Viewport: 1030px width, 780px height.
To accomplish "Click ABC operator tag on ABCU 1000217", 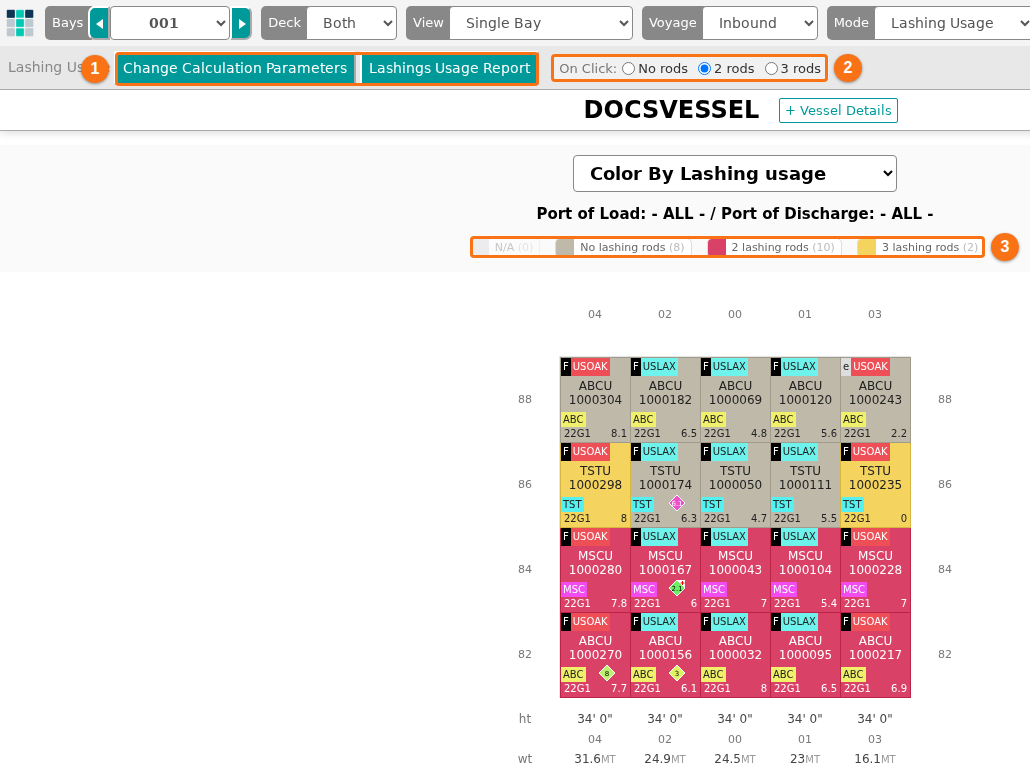I will point(853,674).
